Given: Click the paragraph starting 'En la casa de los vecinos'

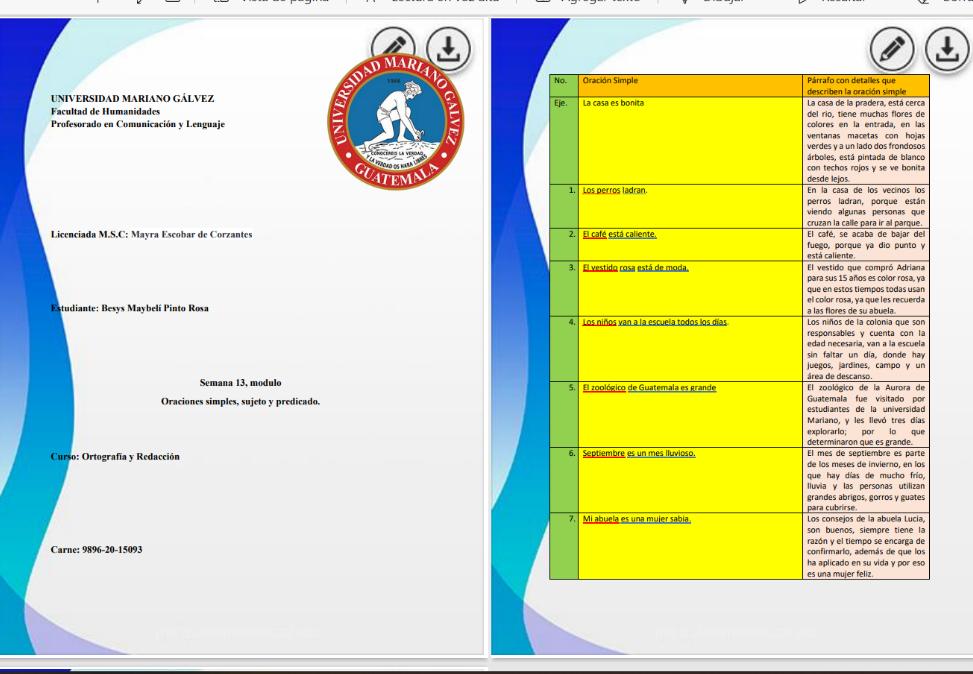Looking at the screenshot, I should pyautogui.click(x=866, y=206).
